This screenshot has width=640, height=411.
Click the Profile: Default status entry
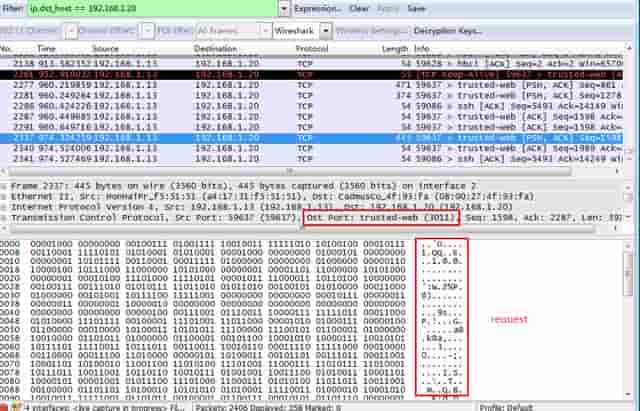pos(506,407)
